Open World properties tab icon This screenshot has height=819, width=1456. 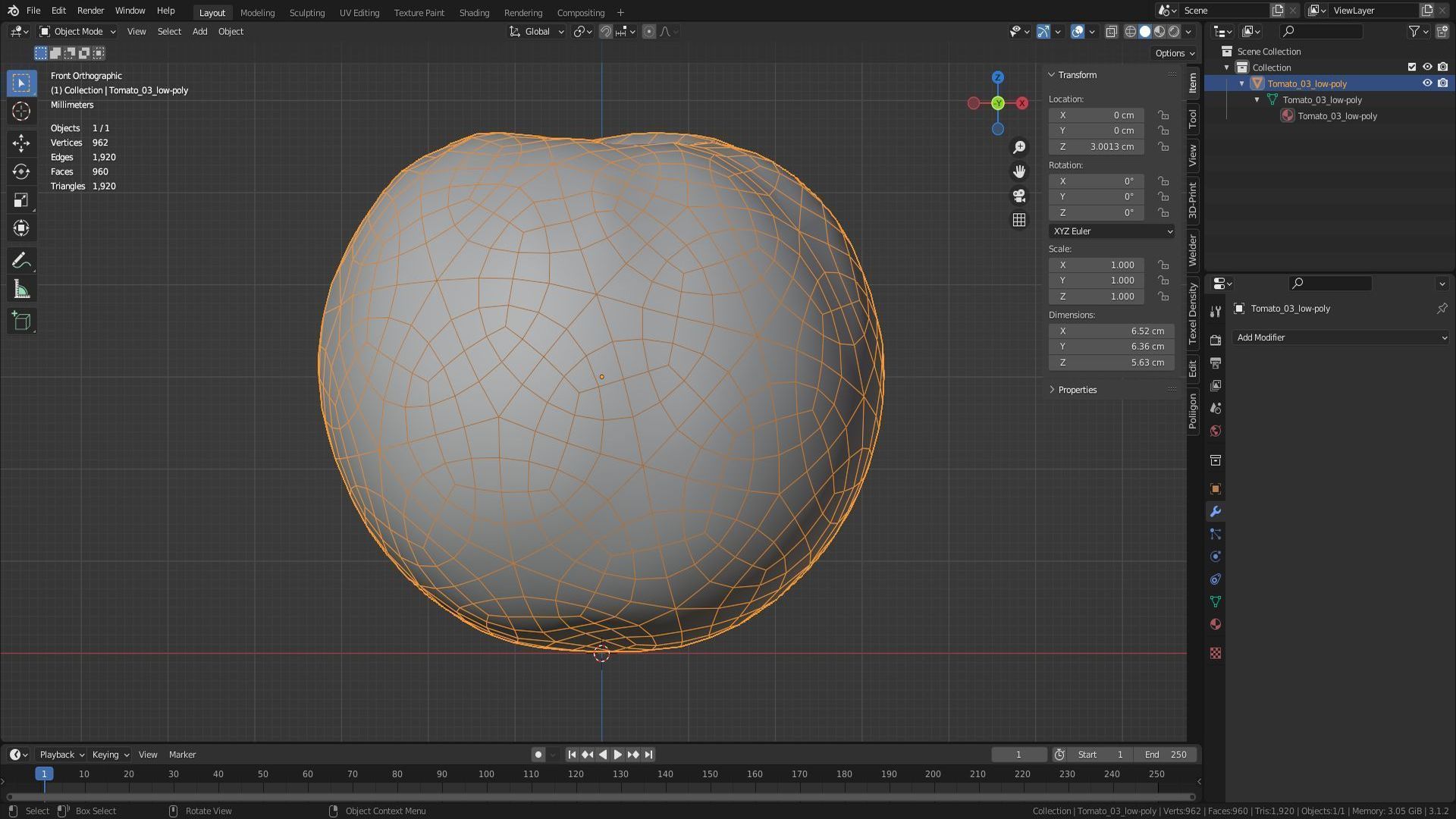(1216, 431)
